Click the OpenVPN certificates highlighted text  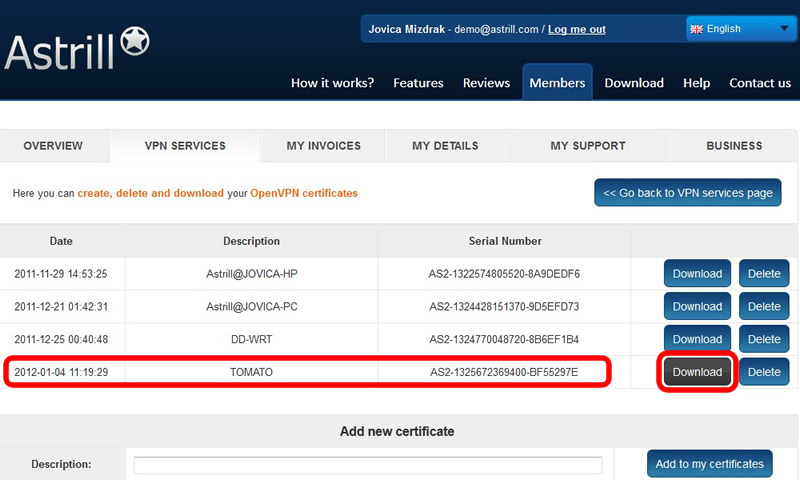click(x=304, y=193)
